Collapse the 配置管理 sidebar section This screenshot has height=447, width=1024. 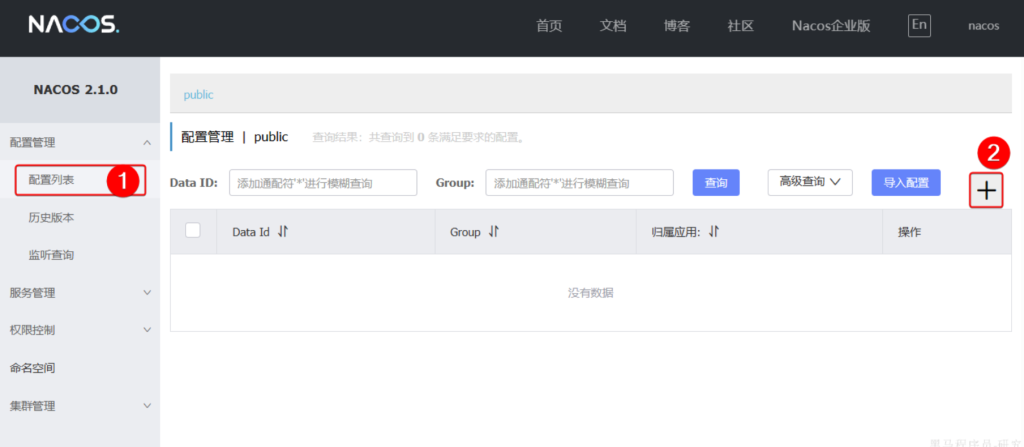(x=147, y=143)
